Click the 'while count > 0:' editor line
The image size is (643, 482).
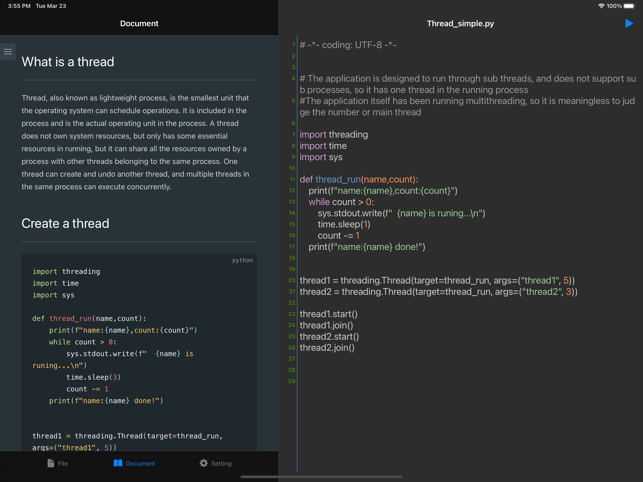tap(341, 202)
